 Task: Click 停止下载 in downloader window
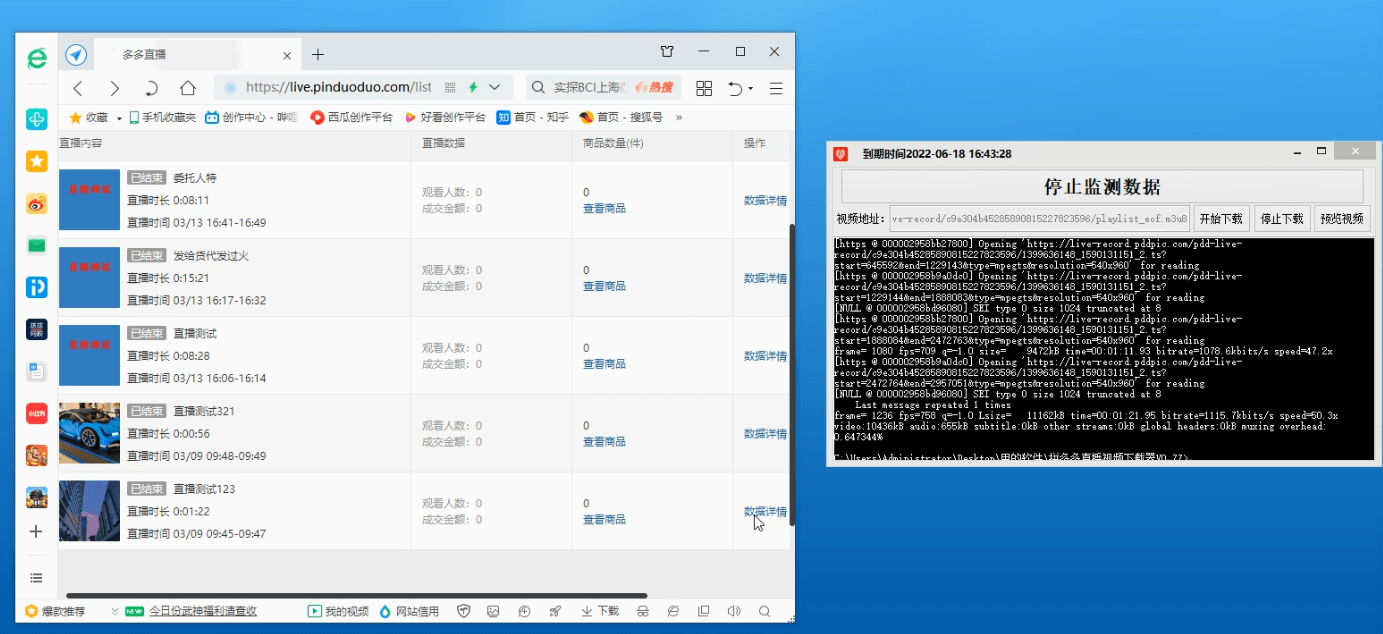(x=1282, y=218)
